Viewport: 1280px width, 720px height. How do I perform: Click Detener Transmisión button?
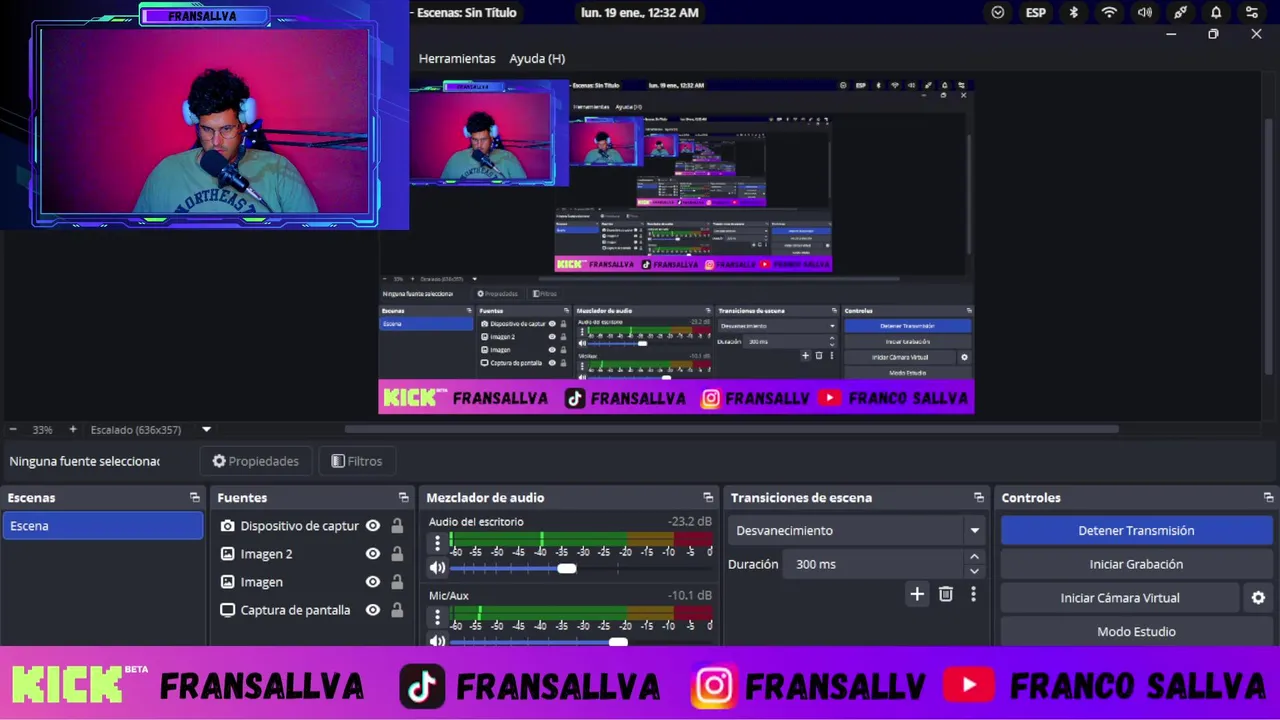(x=1136, y=531)
